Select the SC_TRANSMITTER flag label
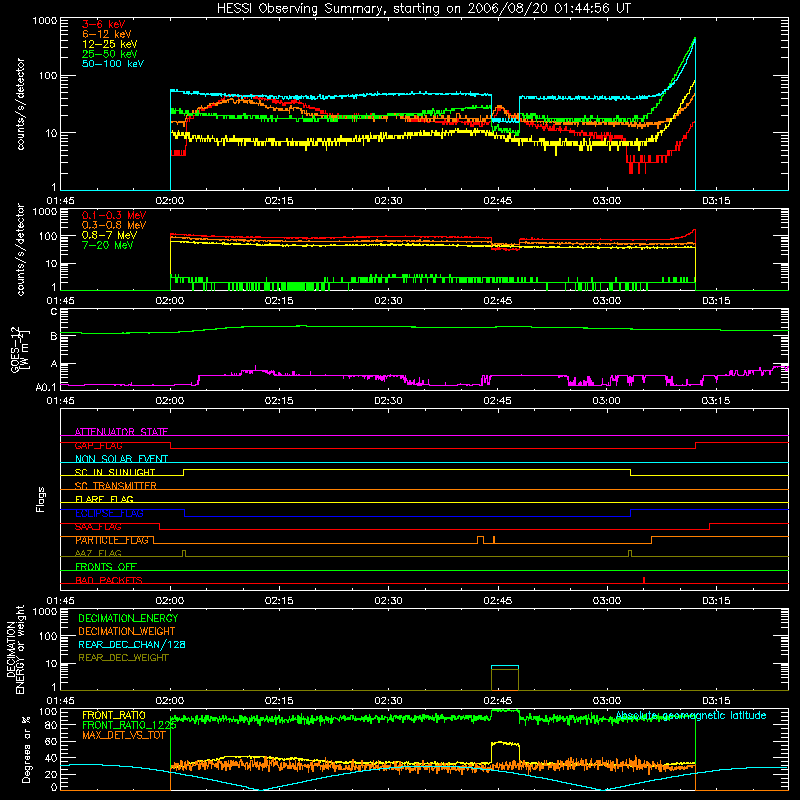 [116, 486]
